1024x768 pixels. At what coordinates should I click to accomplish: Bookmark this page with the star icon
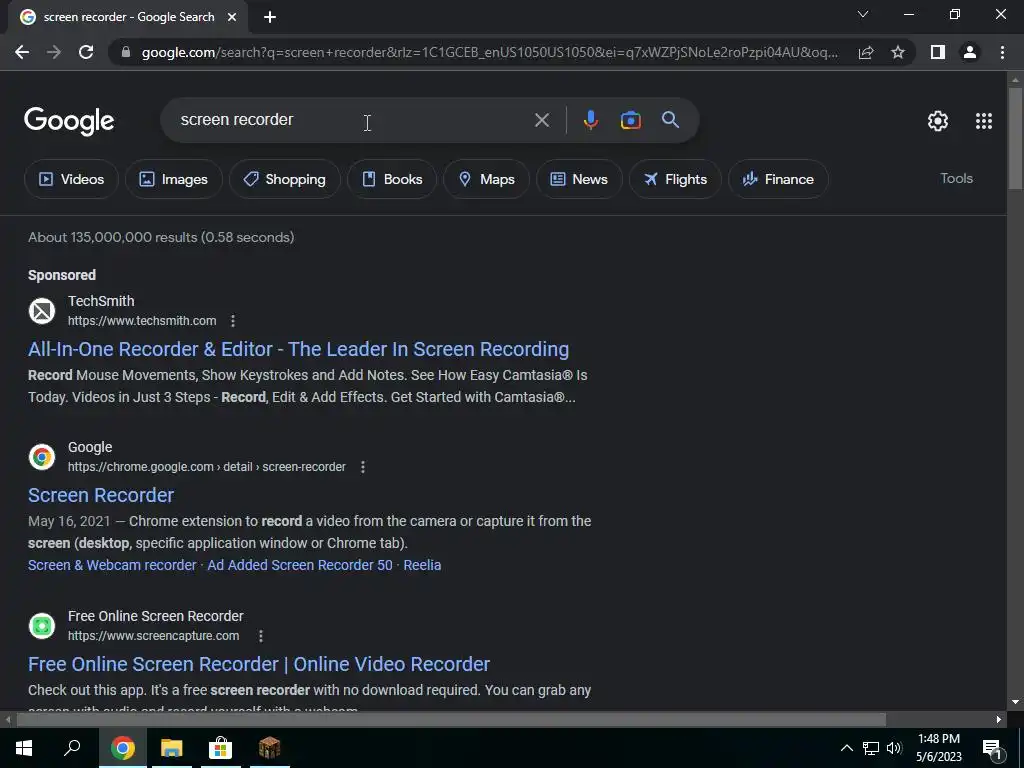tap(898, 52)
